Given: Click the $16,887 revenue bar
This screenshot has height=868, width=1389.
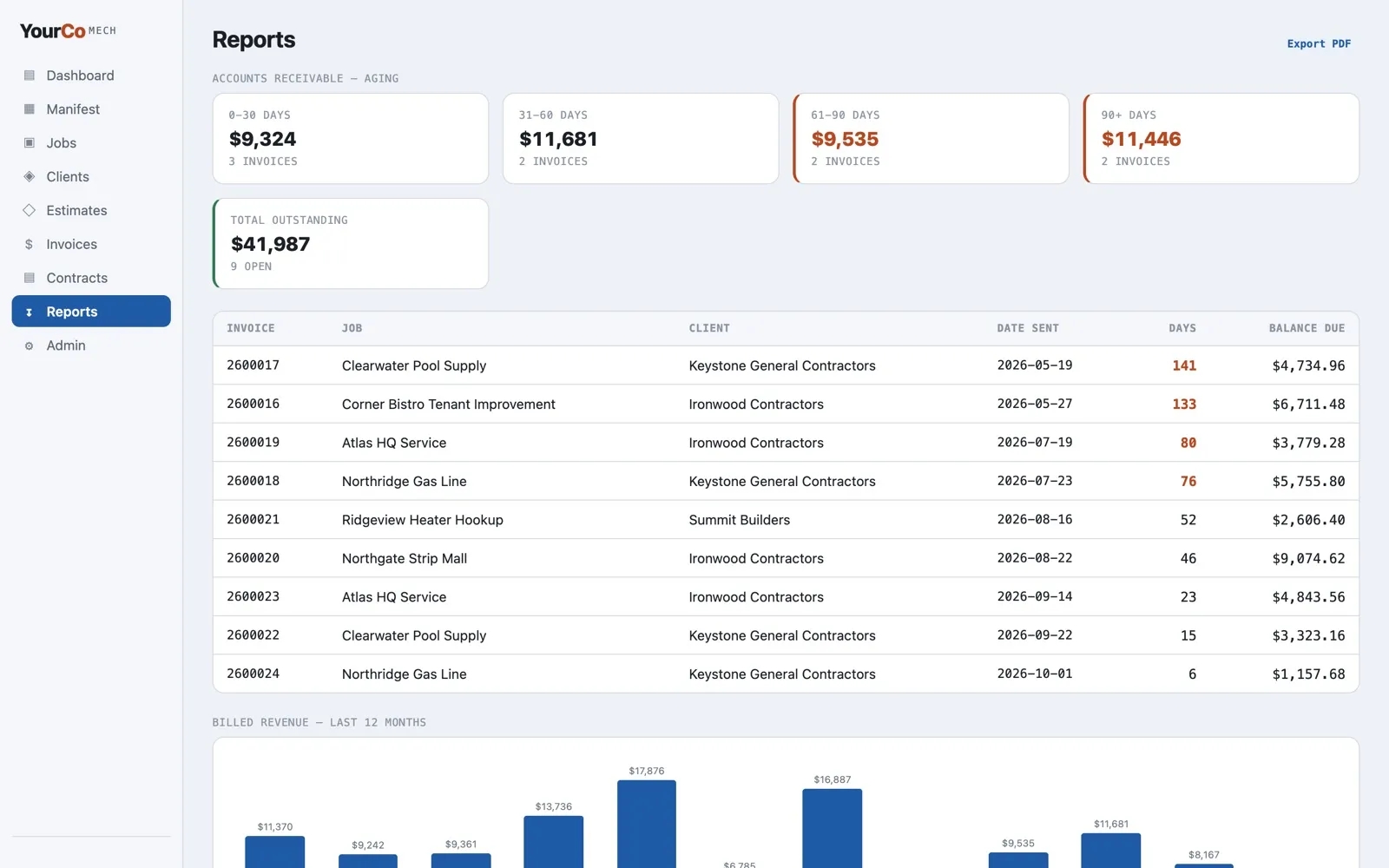Looking at the screenshot, I should (833, 828).
